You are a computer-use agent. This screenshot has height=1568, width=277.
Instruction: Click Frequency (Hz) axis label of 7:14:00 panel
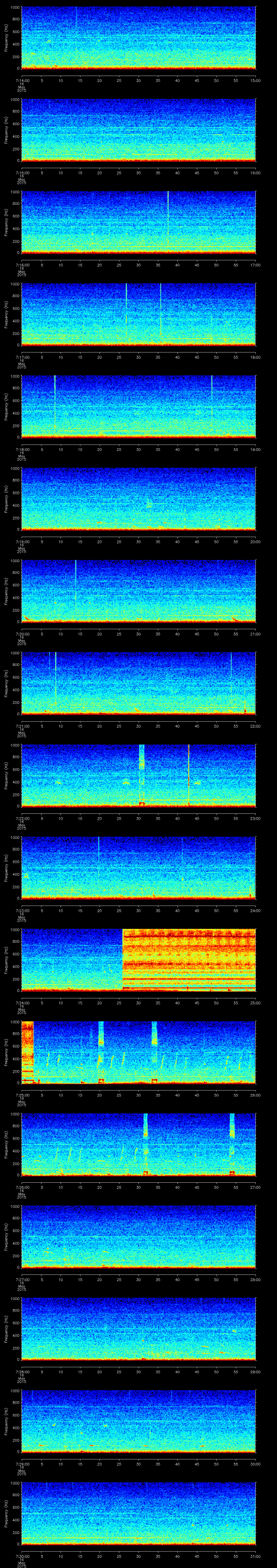click(x=6, y=38)
